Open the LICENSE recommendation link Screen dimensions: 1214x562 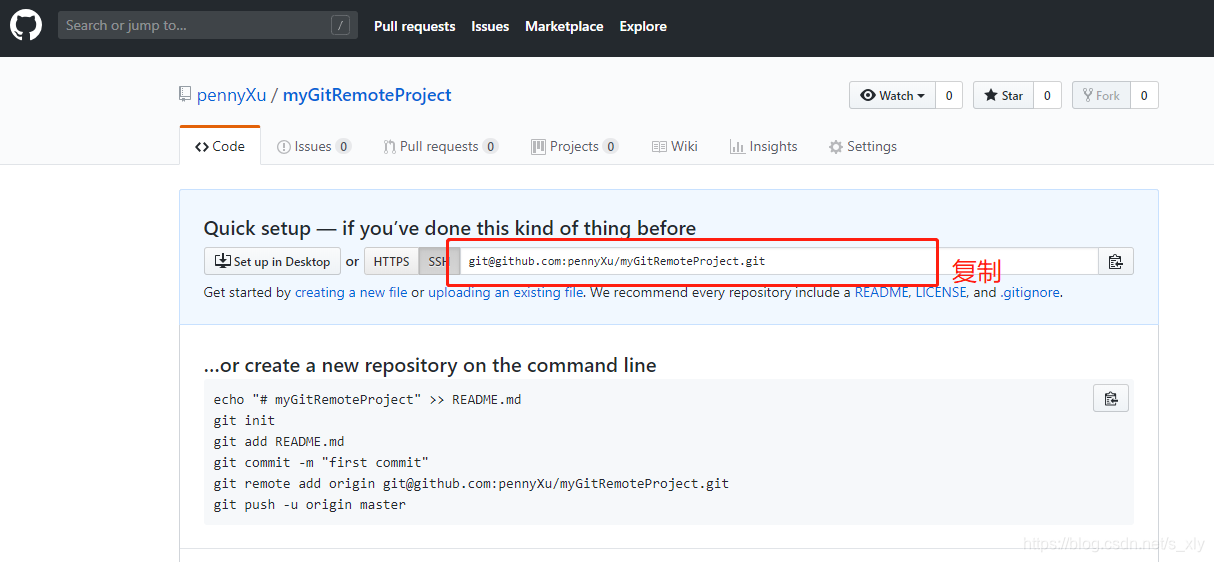tap(941, 293)
